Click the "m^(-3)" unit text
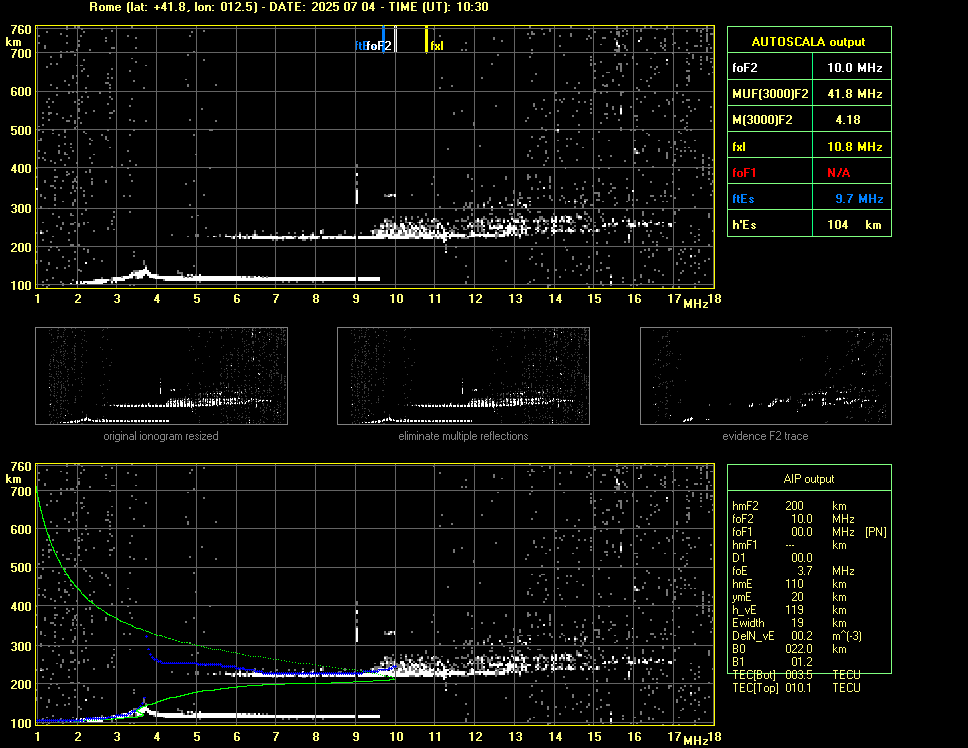 click(847, 636)
